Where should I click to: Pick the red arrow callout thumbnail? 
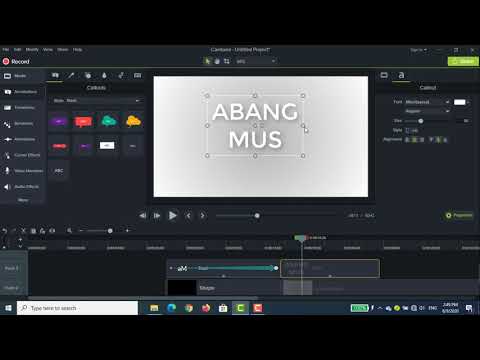[x=59, y=146]
